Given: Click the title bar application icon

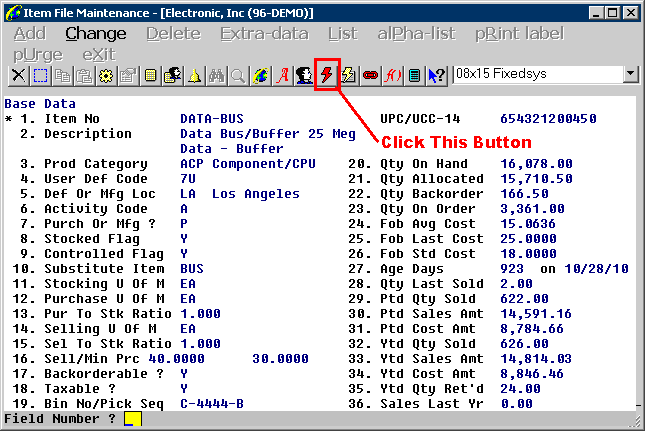Looking at the screenshot, I should [x=13, y=13].
